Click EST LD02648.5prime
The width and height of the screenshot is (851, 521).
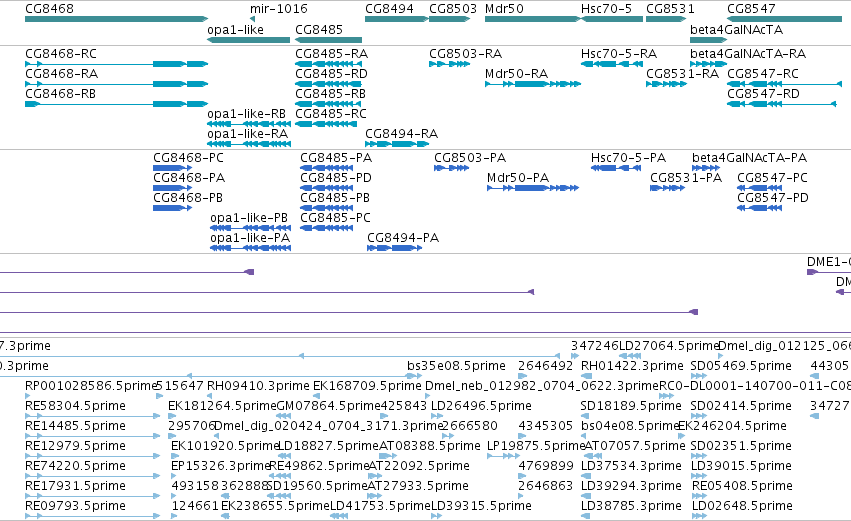(700, 516)
